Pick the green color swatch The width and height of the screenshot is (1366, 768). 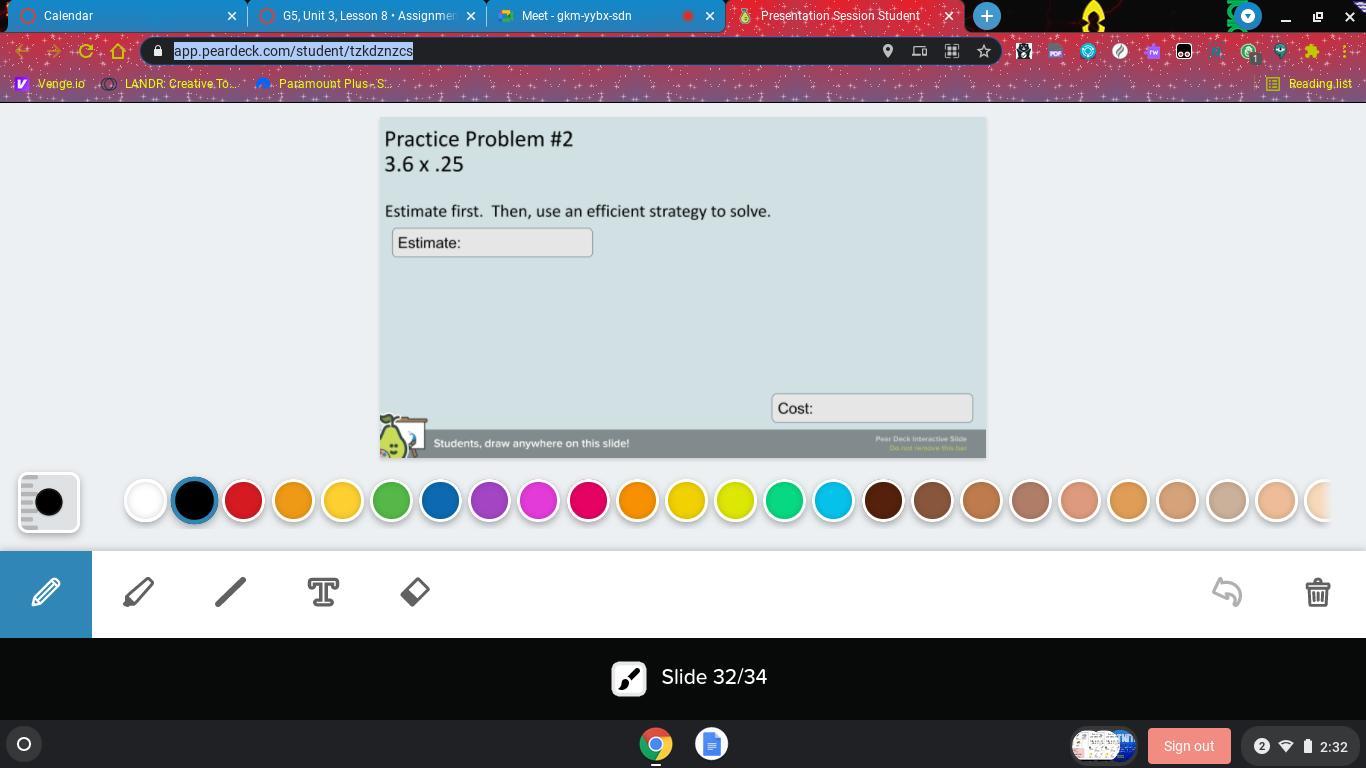(391, 500)
